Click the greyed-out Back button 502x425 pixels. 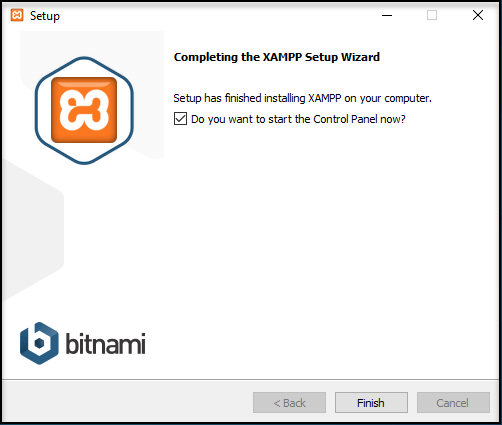pos(289,403)
